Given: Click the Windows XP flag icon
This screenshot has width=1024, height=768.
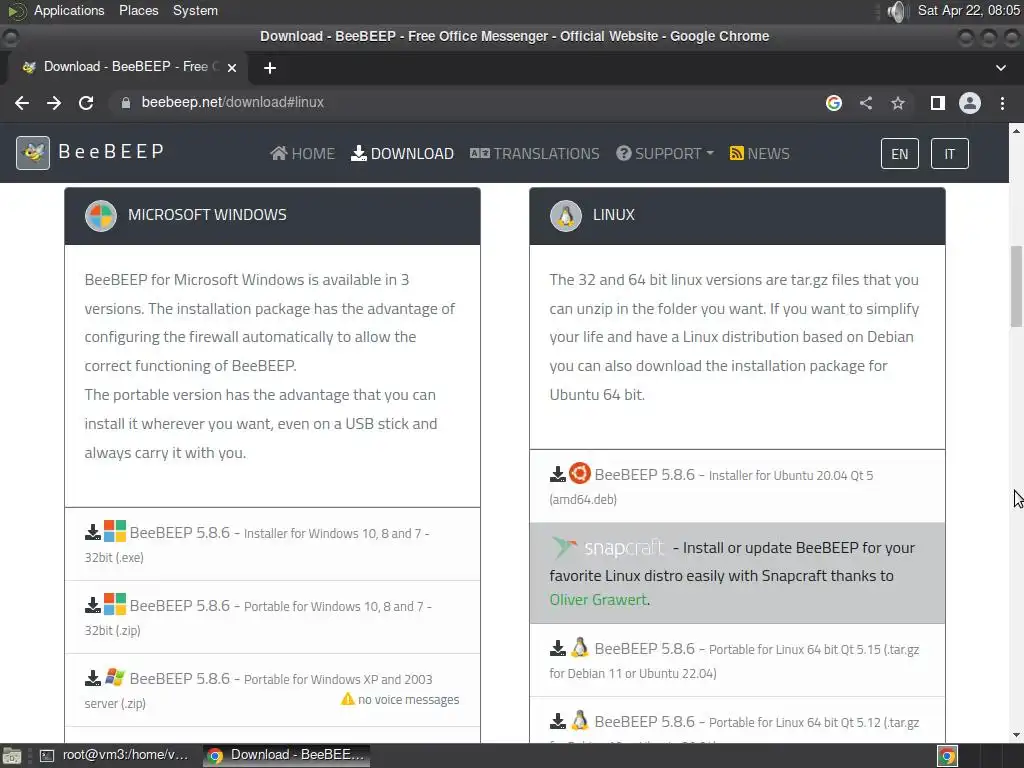Looking at the screenshot, I should [115, 677].
